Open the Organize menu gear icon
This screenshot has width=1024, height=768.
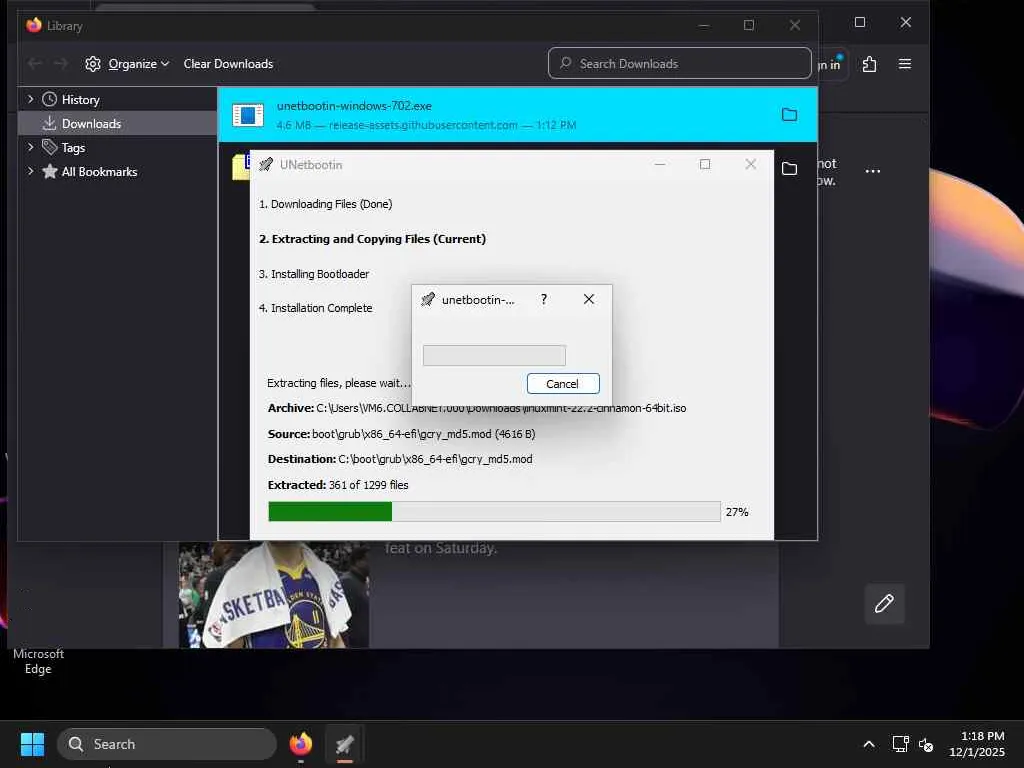pos(93,64)
